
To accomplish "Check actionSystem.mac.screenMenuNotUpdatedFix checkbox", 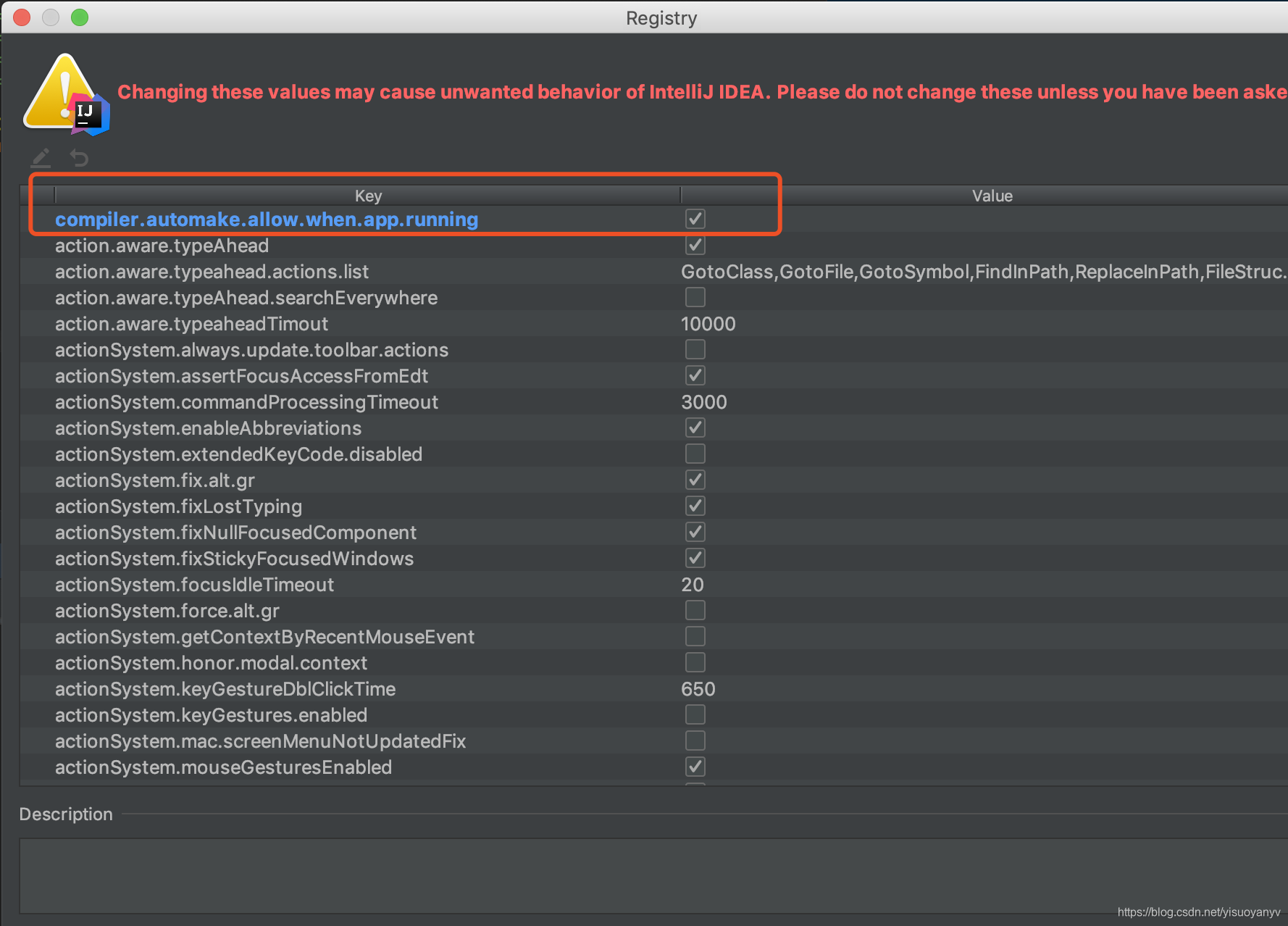I will click(695, 741).
